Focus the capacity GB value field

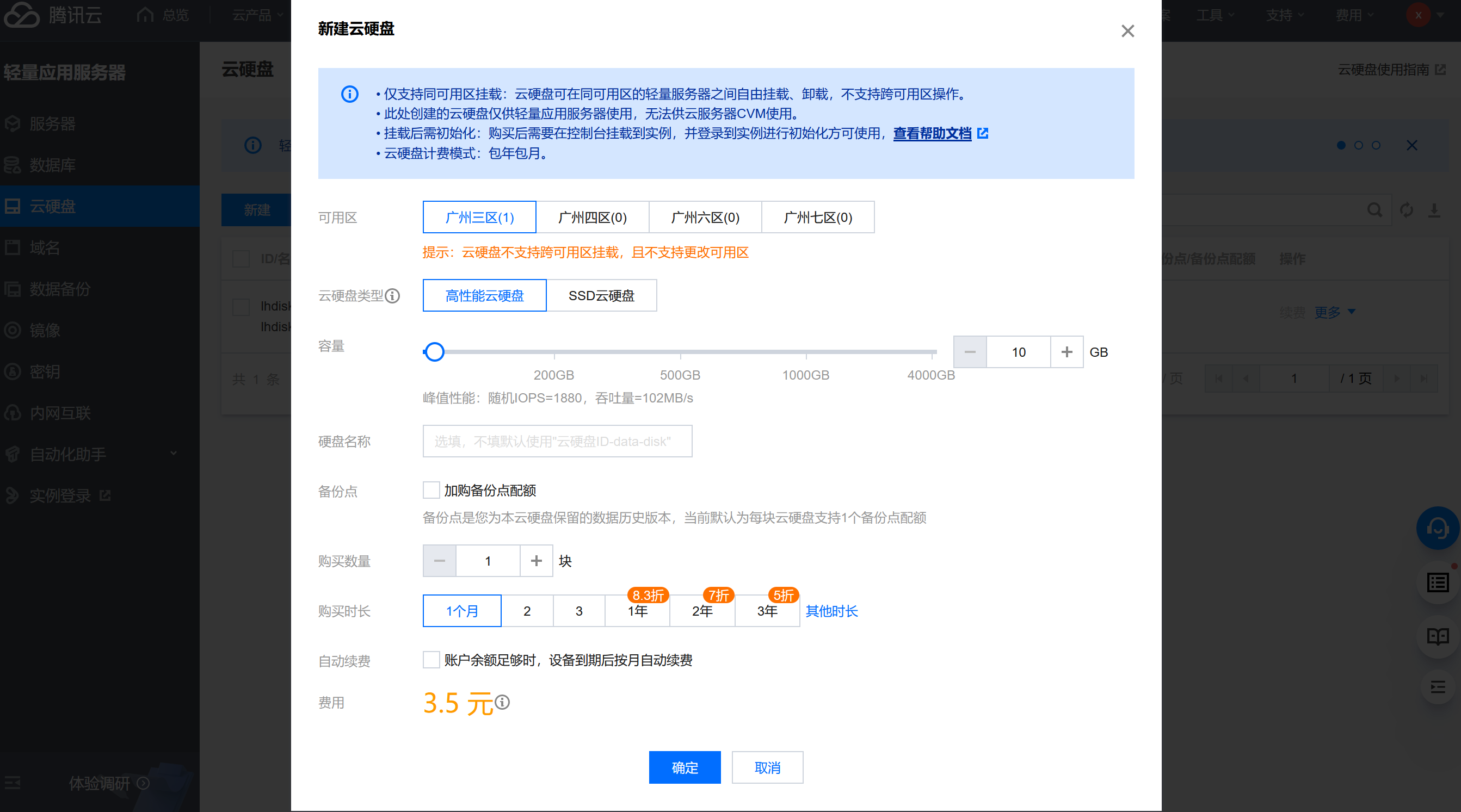pos(1019,352)
